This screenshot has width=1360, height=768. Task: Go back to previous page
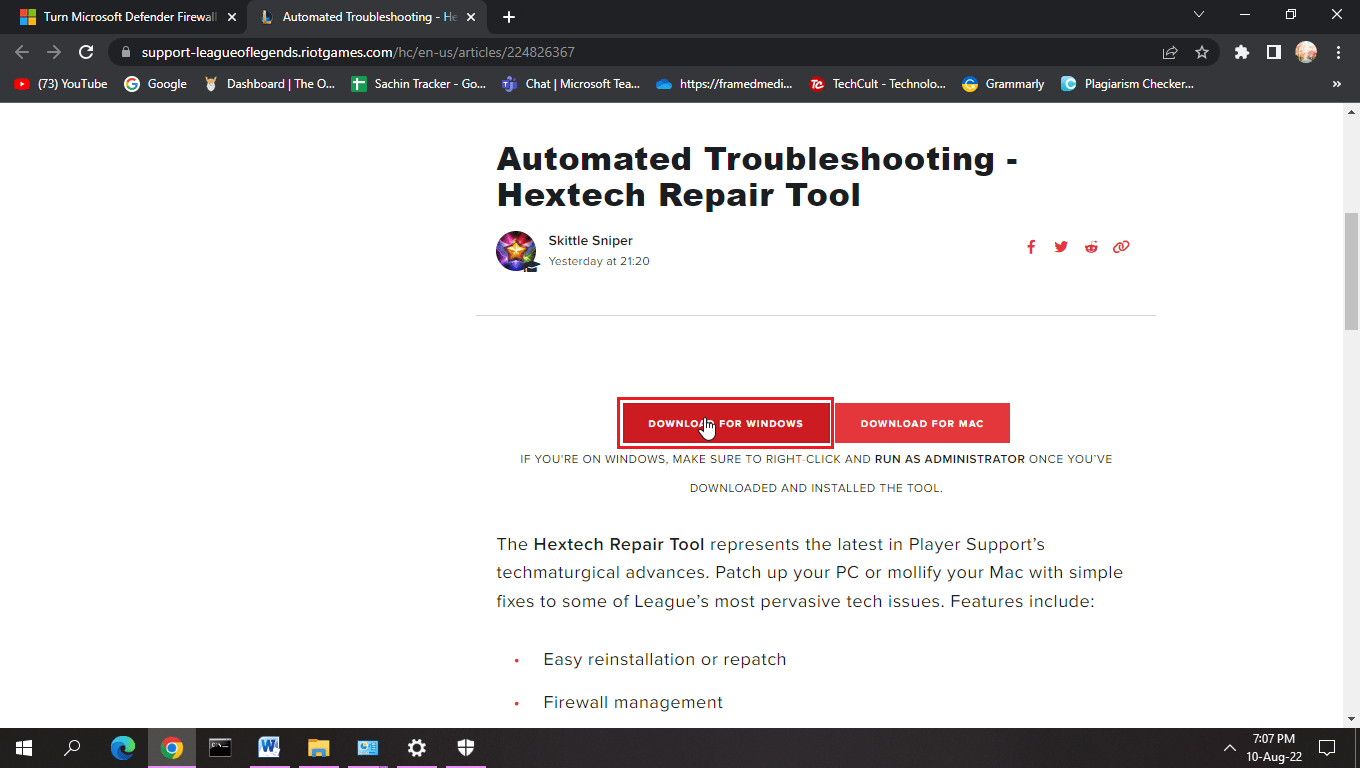click(x=22, y=52)
